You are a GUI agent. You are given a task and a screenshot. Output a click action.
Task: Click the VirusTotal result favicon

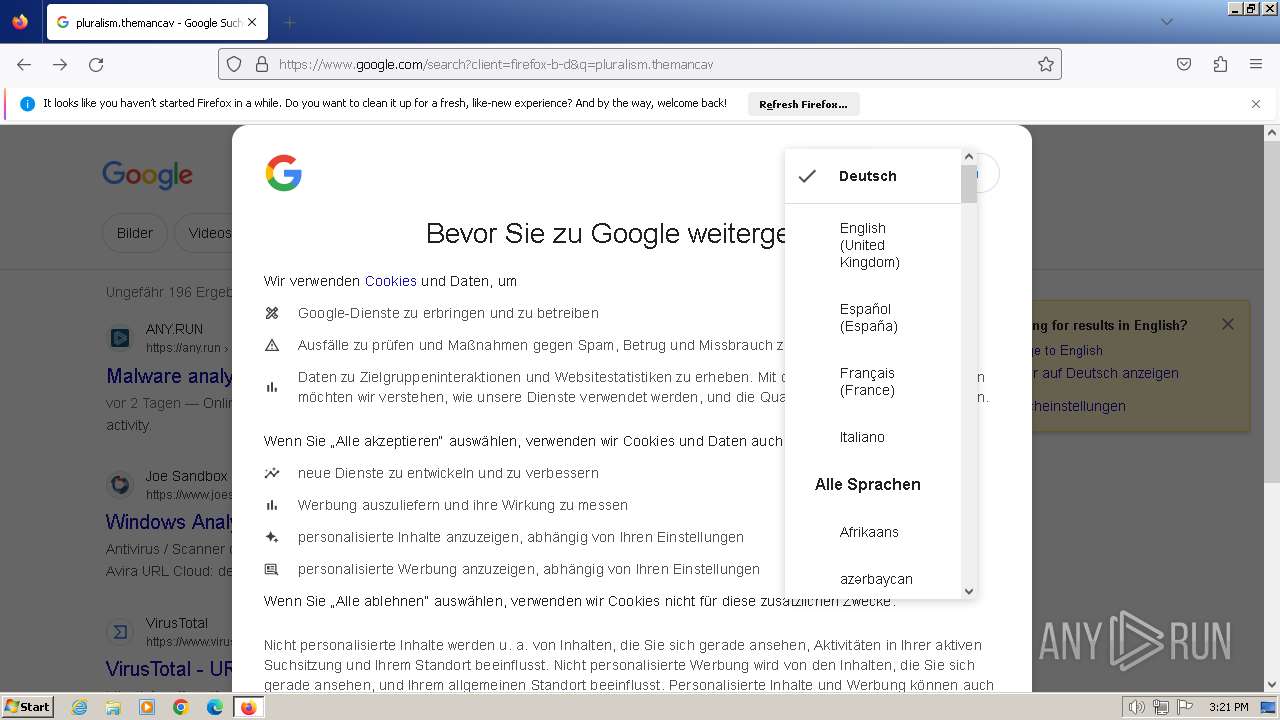pyautogui.click(x=120, y=632)
